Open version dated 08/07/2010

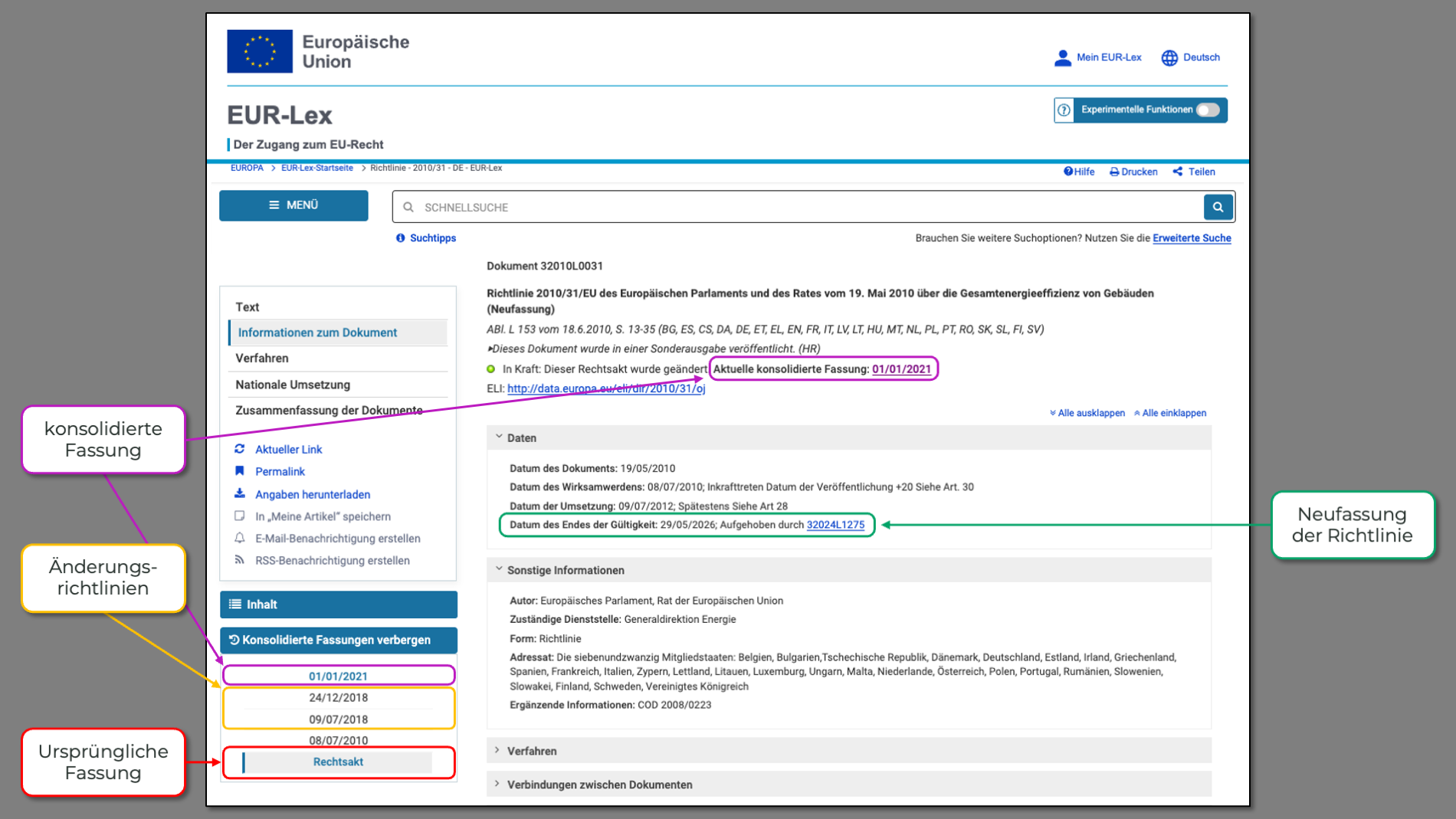pos(338,740)
